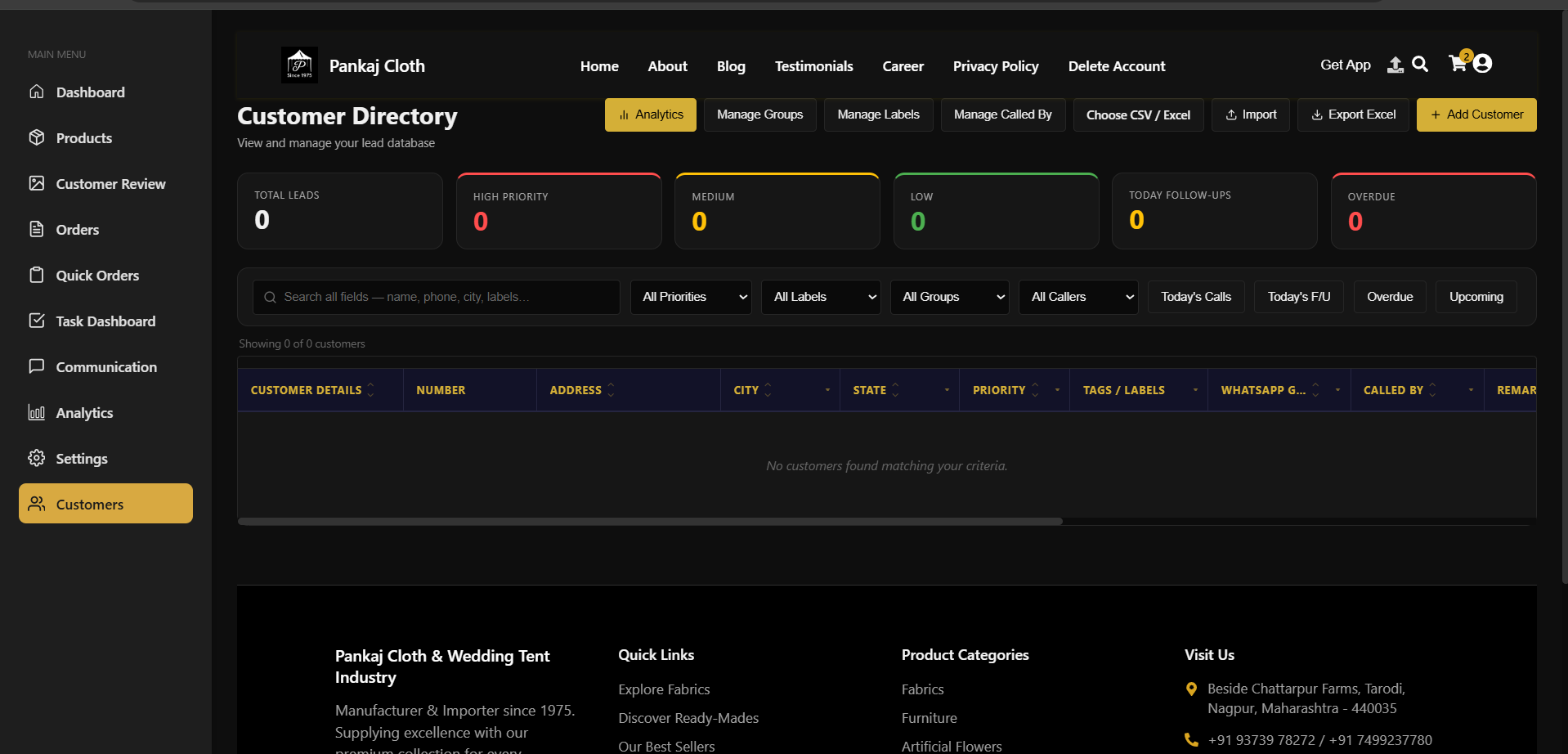Show Overdue customers filter
This screenshot has height=754, width=1568.
[1390, 297]
